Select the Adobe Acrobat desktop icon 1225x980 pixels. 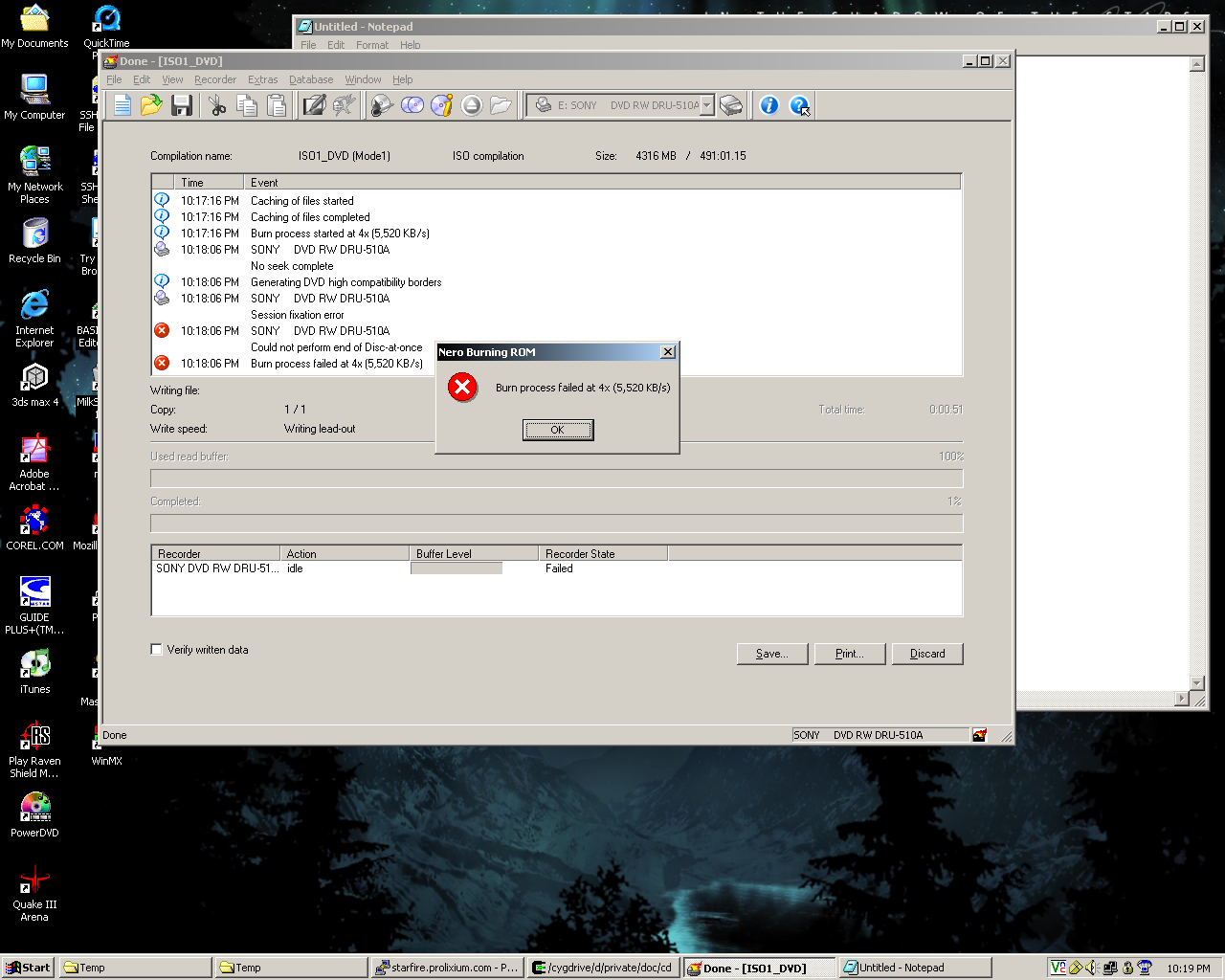click(35, 462)
